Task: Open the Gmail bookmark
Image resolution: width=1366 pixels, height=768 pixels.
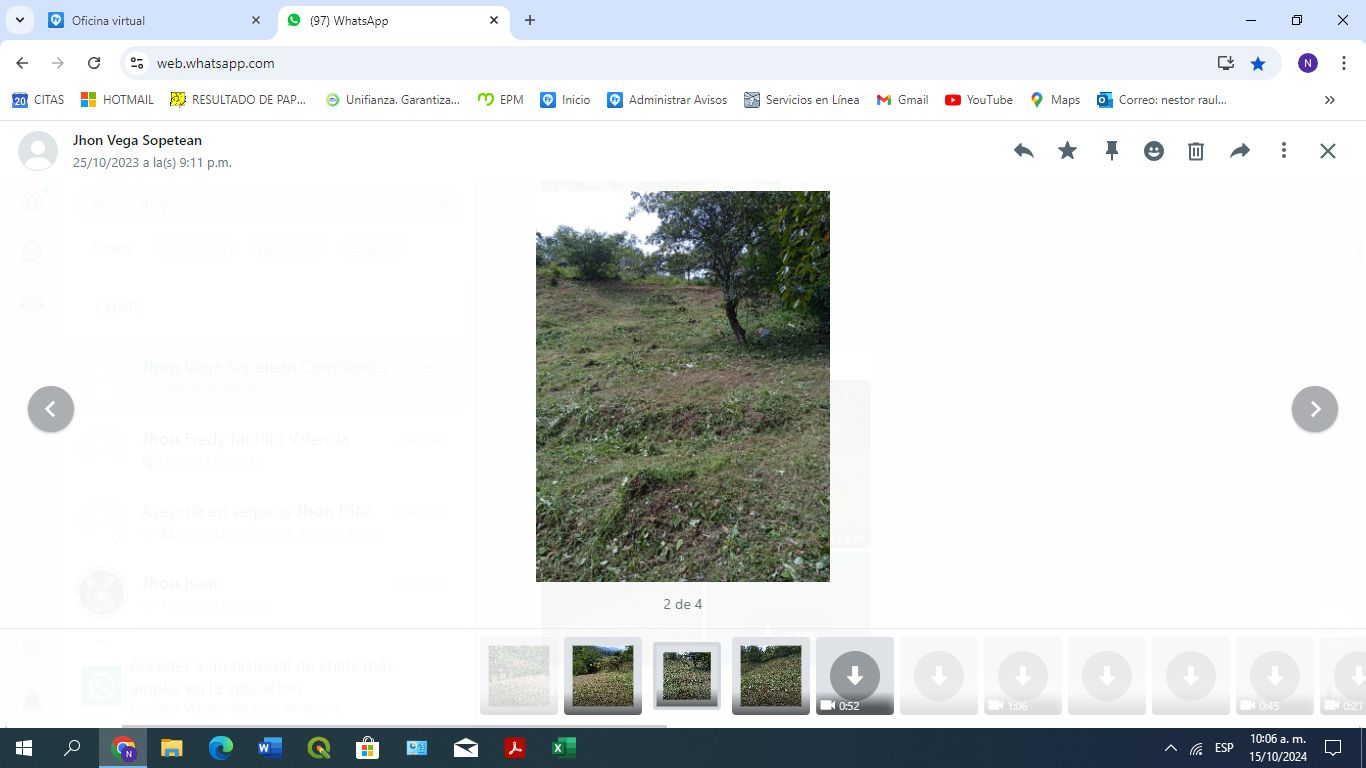Action: (x=901, y=99)
